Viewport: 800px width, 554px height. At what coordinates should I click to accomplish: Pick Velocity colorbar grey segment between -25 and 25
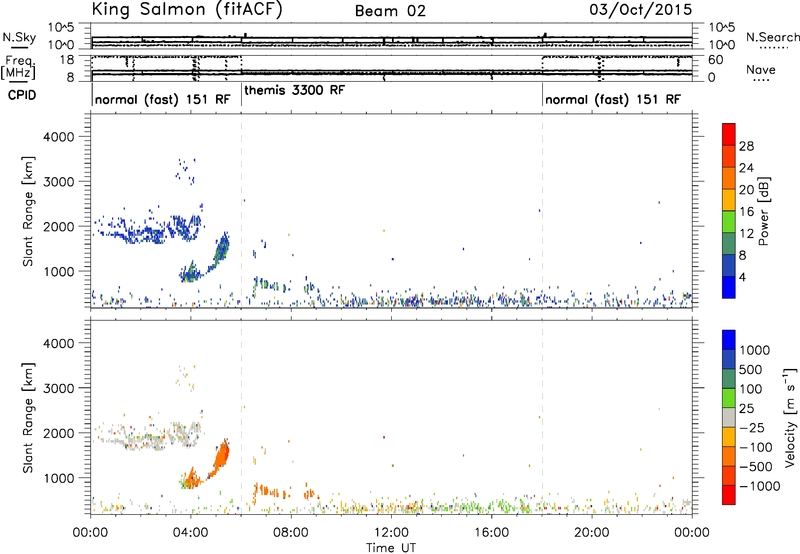click(729, 418)
